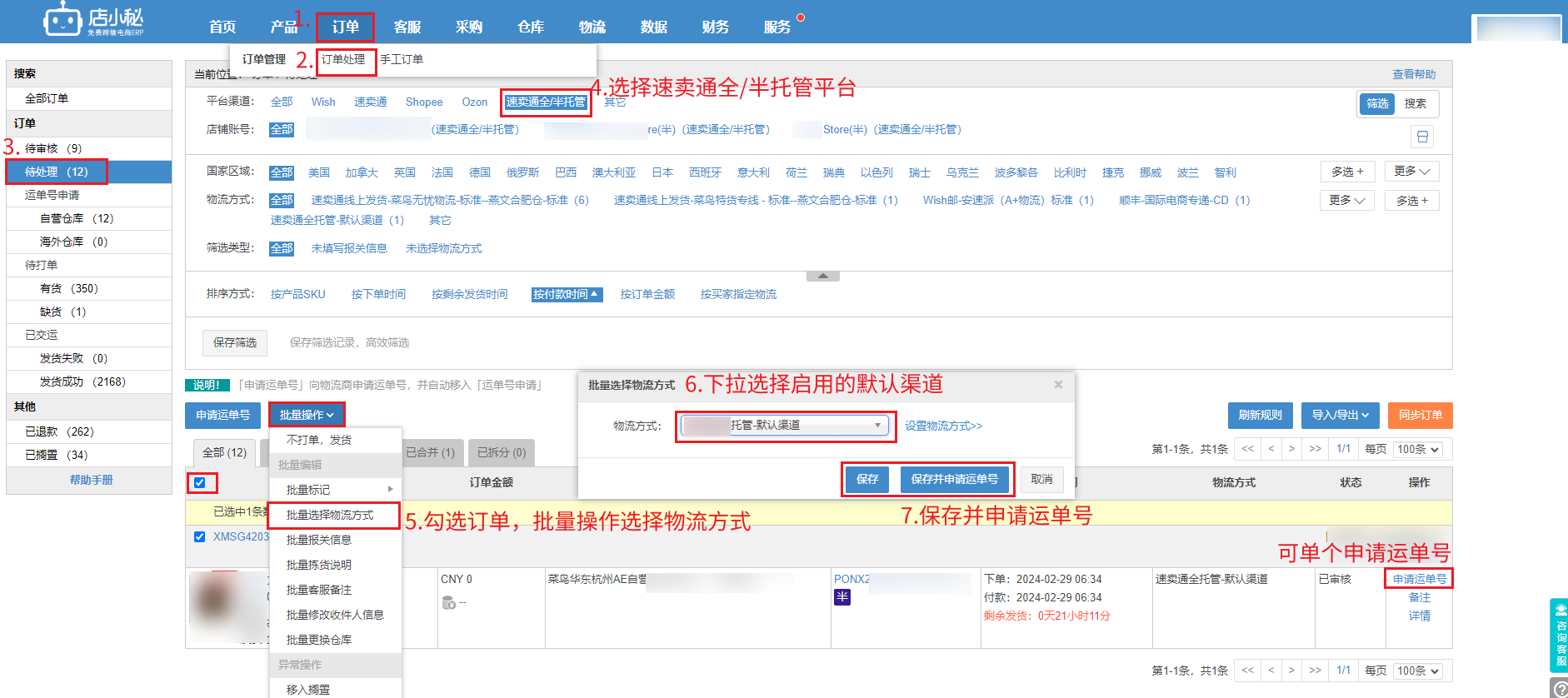
Task: Go to previous page in top pagination
Action: pos(1271,449)
